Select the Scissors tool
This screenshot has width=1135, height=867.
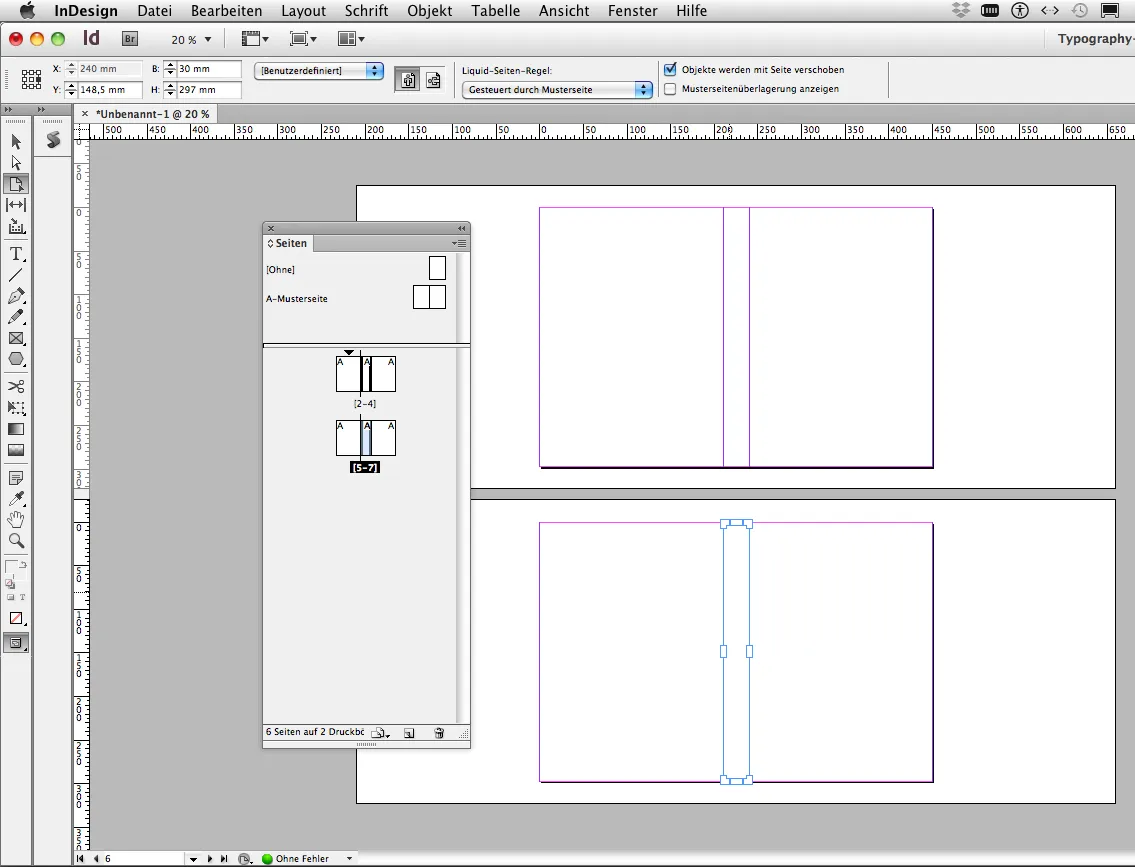(15, 386)
